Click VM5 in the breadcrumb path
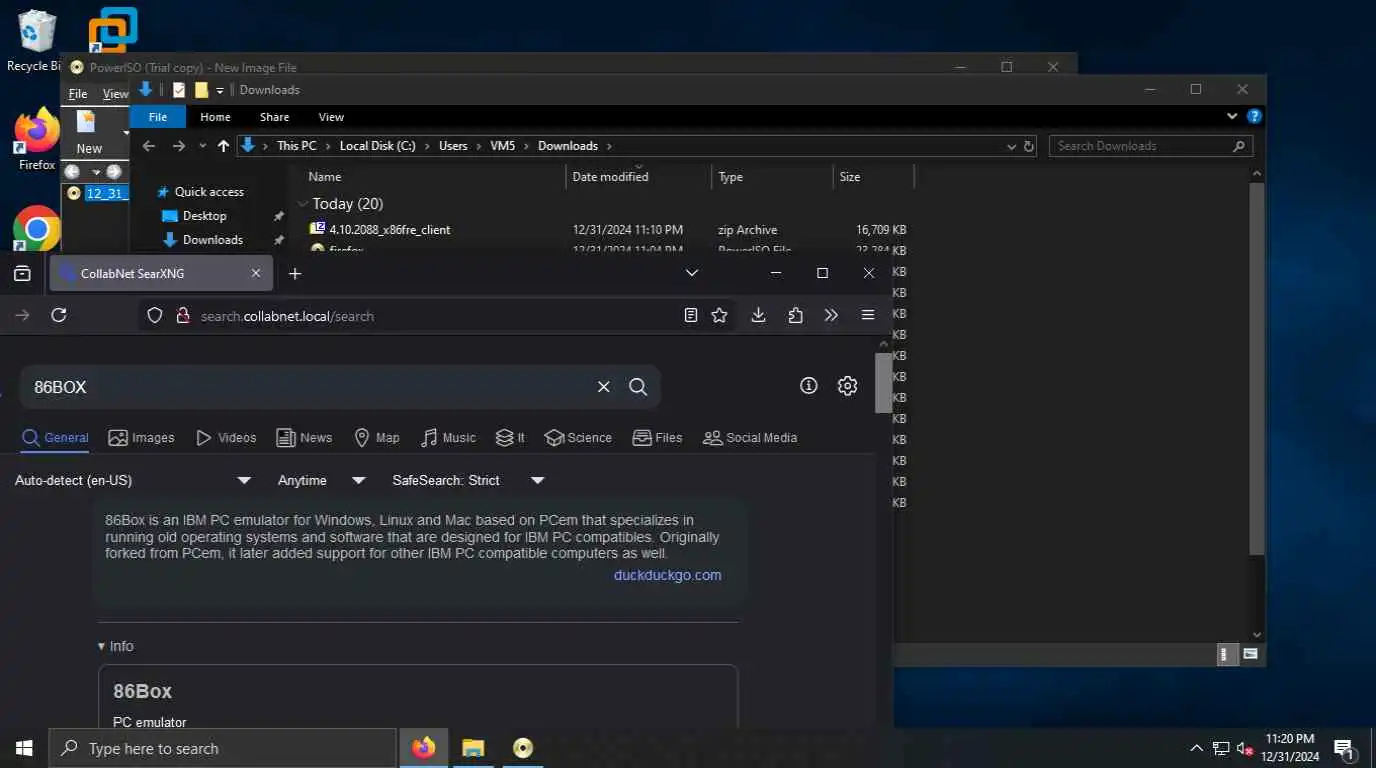Screen dimensions: 1376x768 click(502, 146)
